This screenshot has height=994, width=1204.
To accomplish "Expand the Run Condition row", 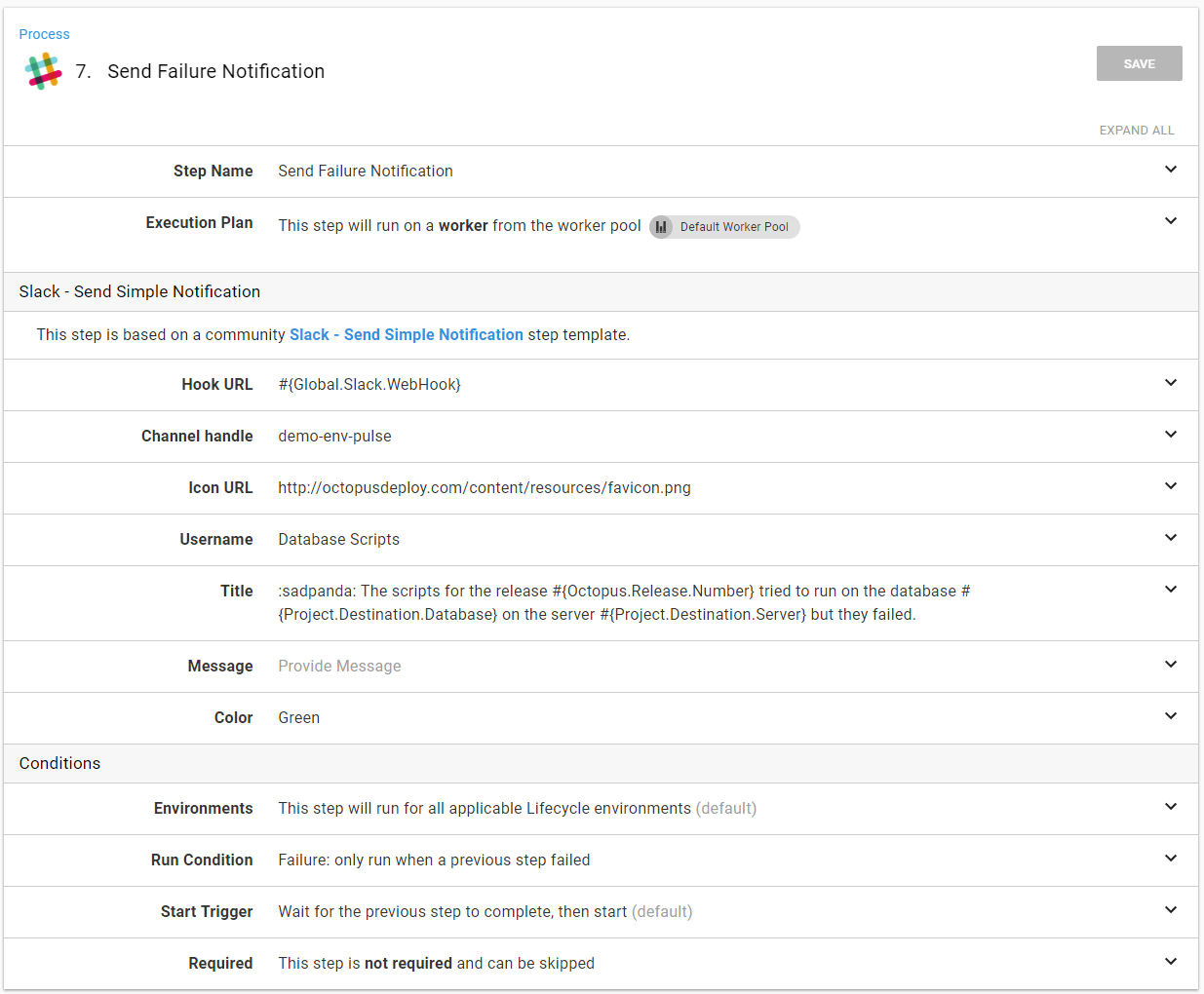I will pos(1170,859).
